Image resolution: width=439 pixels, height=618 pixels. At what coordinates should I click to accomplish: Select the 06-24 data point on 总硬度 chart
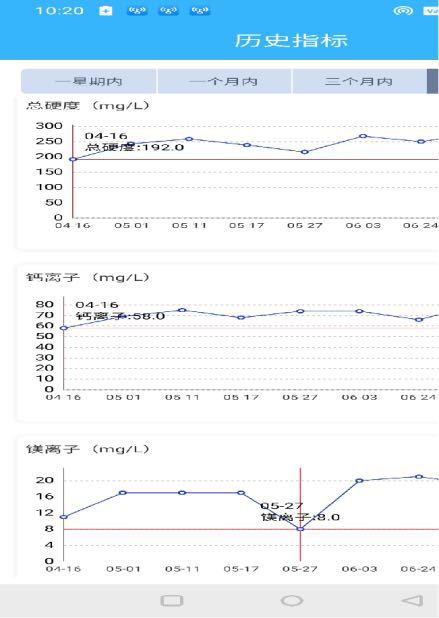point(421,141)
